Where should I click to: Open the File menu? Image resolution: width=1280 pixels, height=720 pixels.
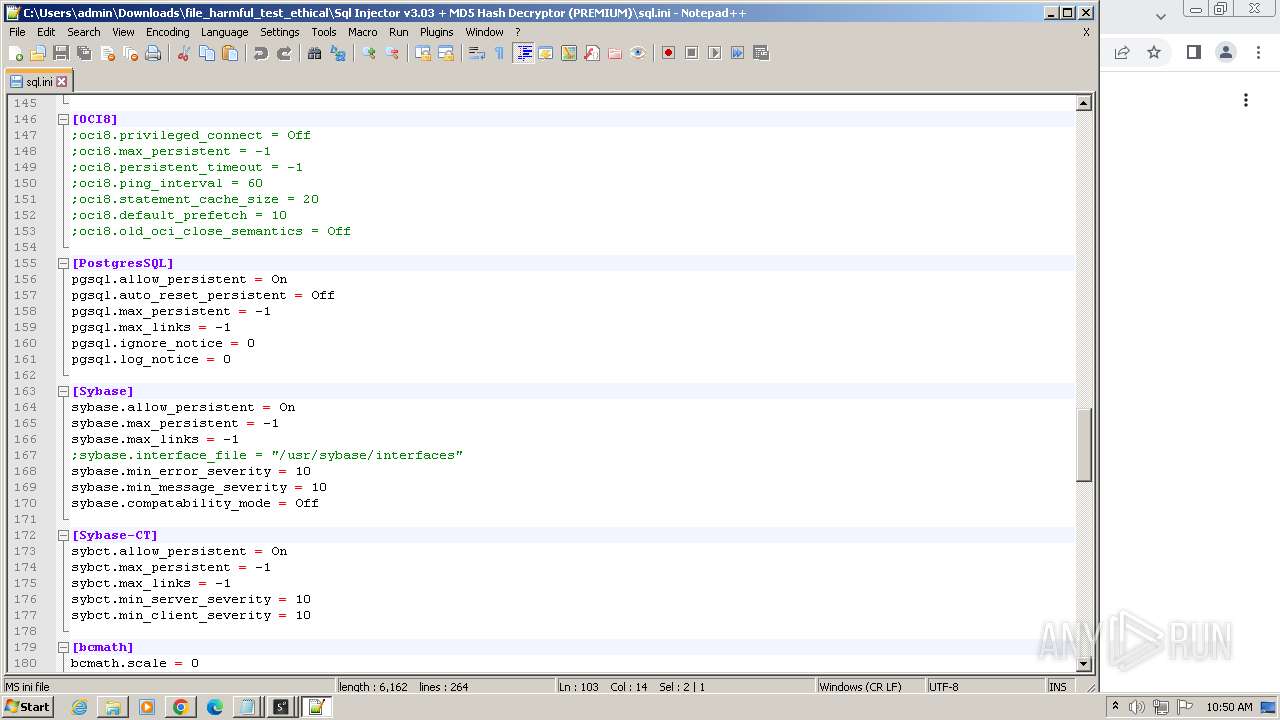click(x=17, y=32)
